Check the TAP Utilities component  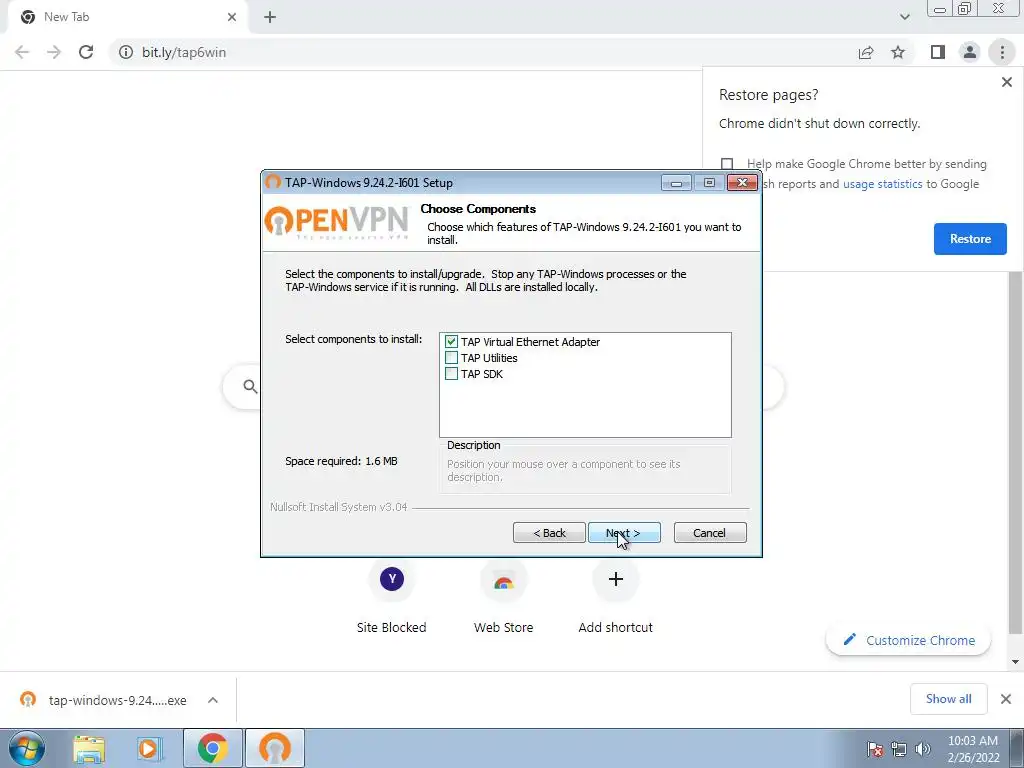tap(451, 358)
